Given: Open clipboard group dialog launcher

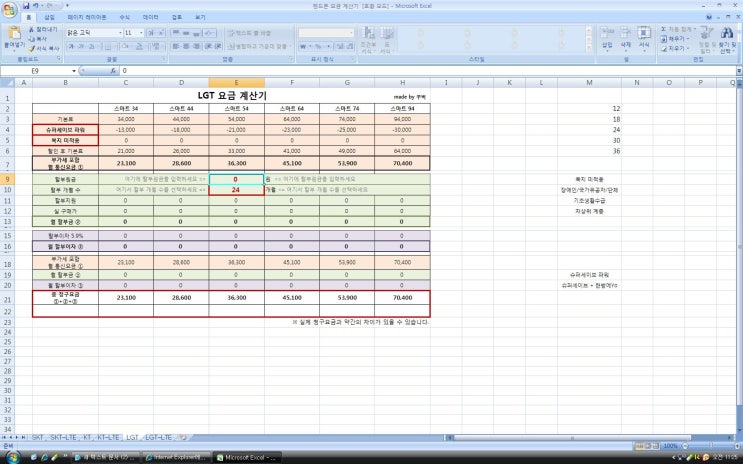Looking at the screenshot, I should click(59, 59).
